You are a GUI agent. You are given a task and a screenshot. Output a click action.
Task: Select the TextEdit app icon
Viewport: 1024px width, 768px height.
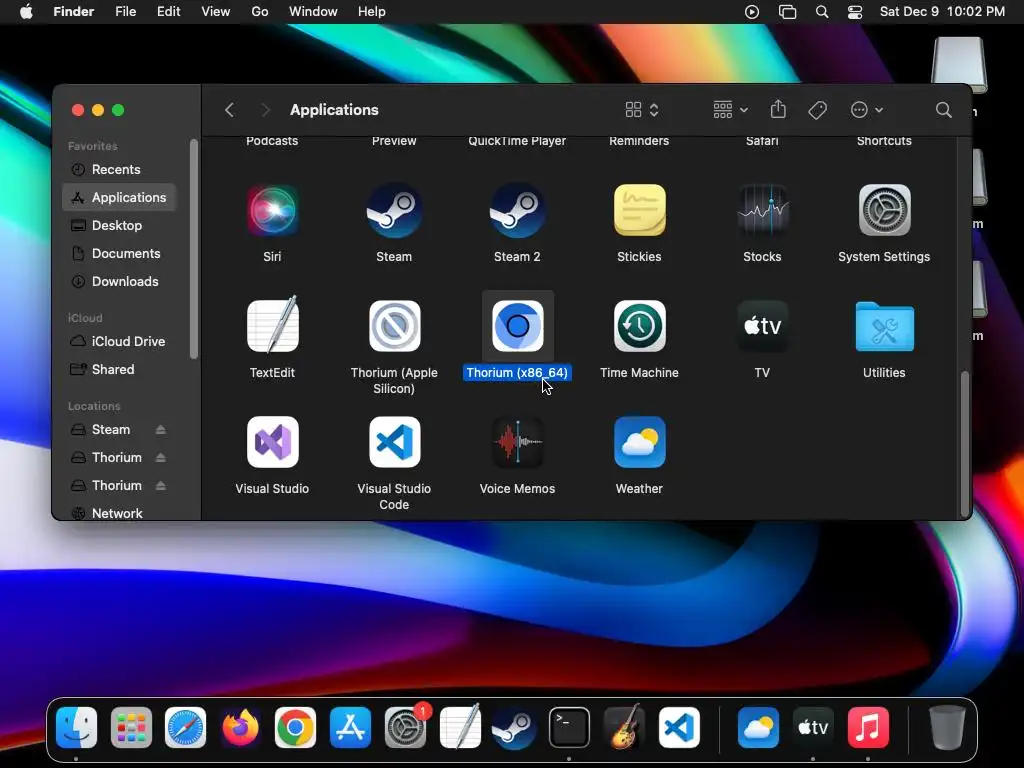(272, 325)
